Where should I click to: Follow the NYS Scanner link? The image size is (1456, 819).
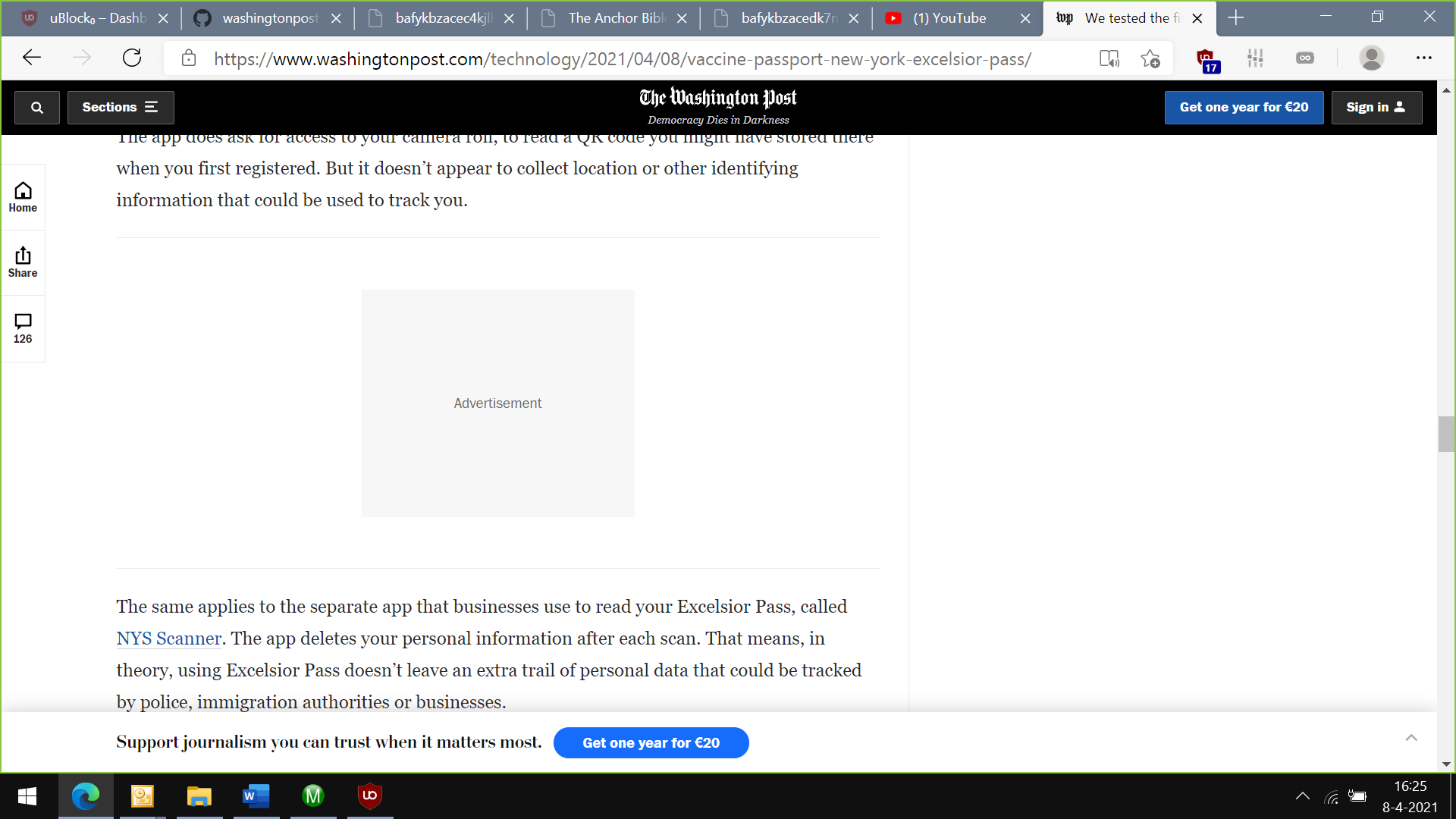(x=168, y=639)
